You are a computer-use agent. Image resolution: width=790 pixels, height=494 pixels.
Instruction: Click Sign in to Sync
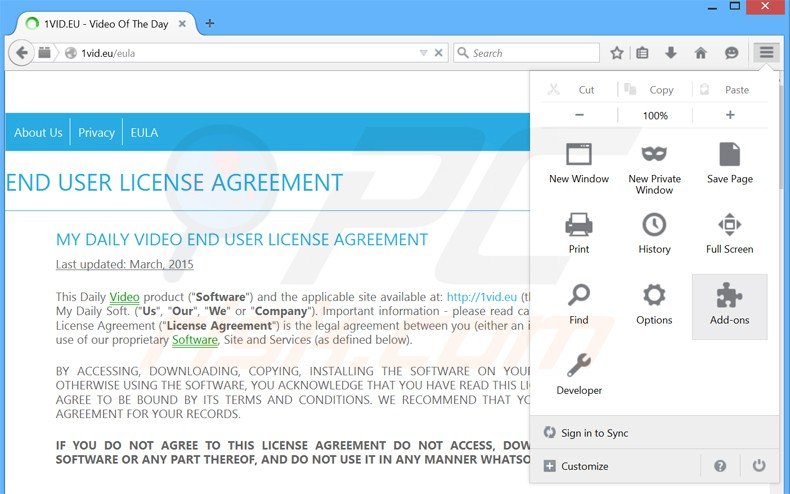655,433
